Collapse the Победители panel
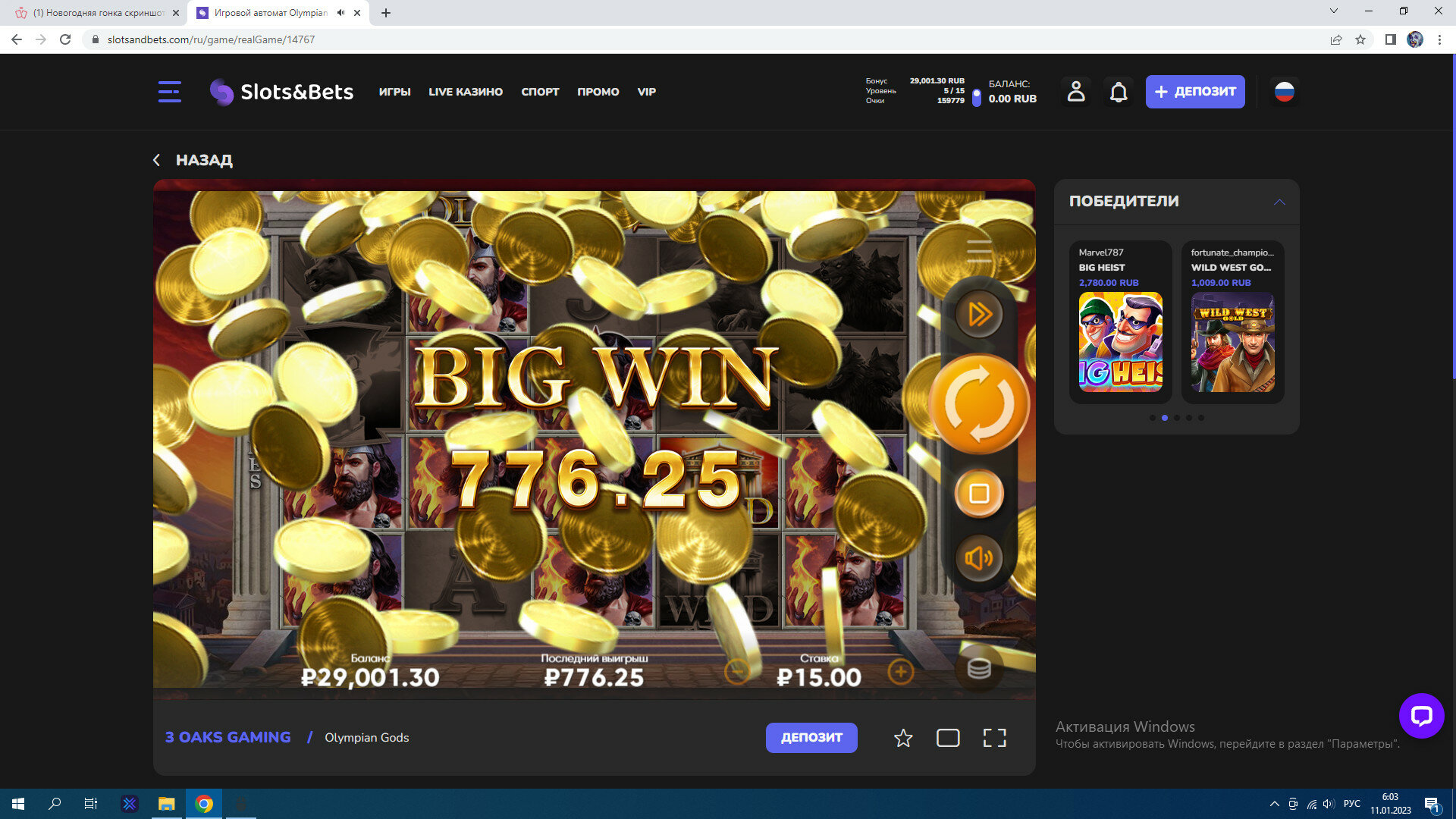Viewport: 1456px width, 819px height. tap(1279, 202)
